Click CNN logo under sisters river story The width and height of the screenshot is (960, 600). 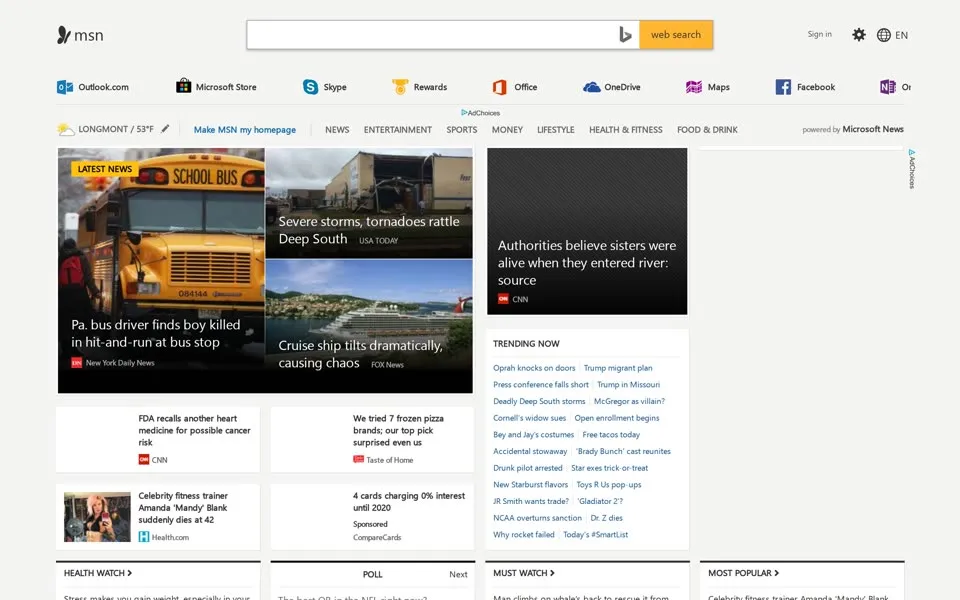[503, 299]
